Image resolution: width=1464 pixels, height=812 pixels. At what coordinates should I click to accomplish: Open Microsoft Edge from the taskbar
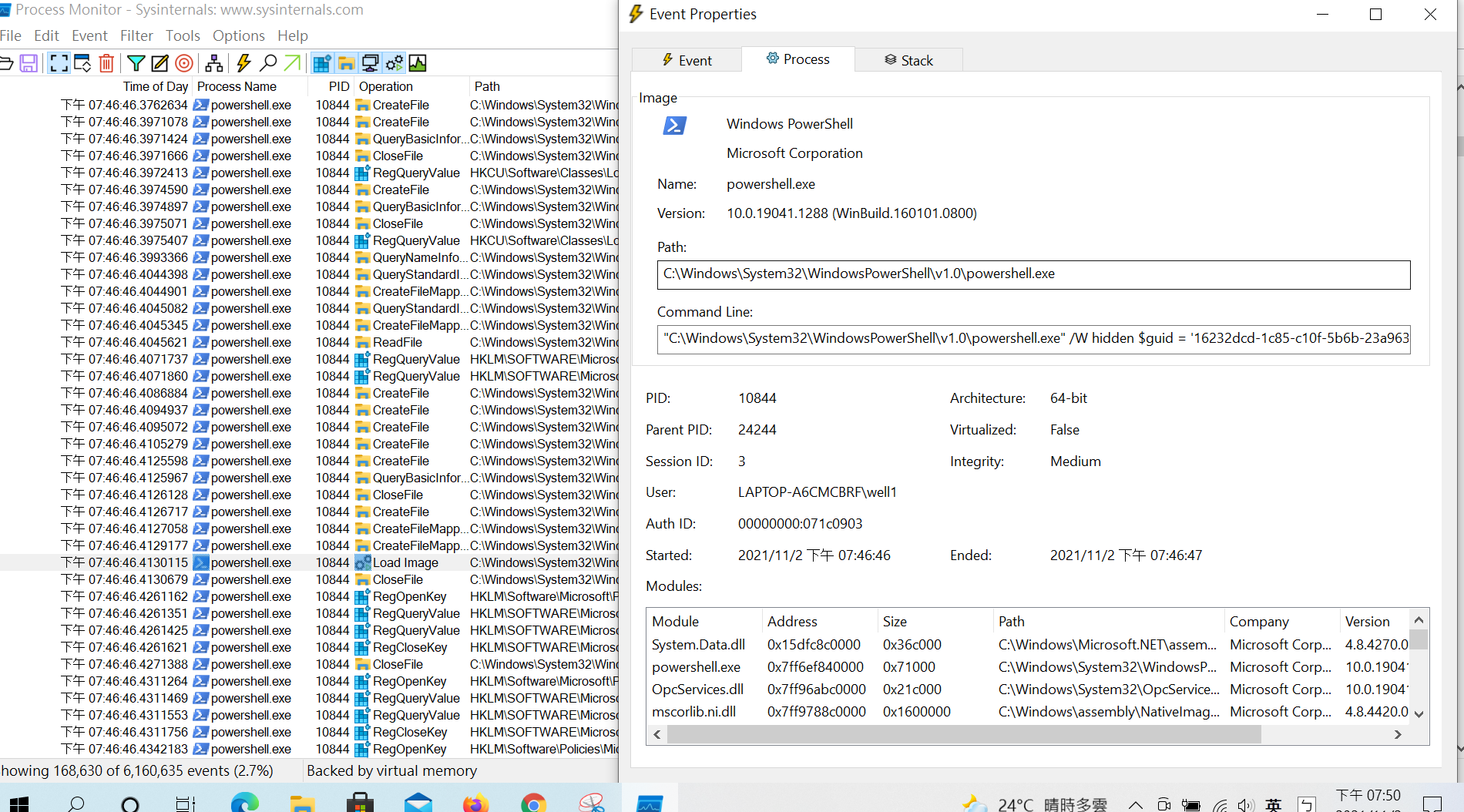(245, 803)
